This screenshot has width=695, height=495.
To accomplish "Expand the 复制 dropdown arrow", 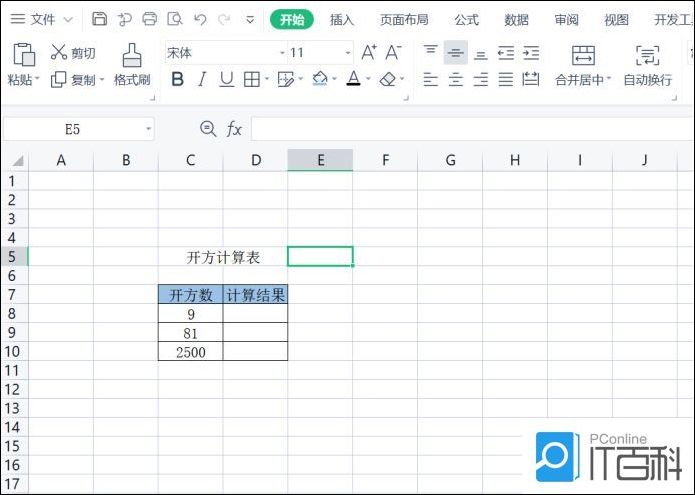I will 102,80.
